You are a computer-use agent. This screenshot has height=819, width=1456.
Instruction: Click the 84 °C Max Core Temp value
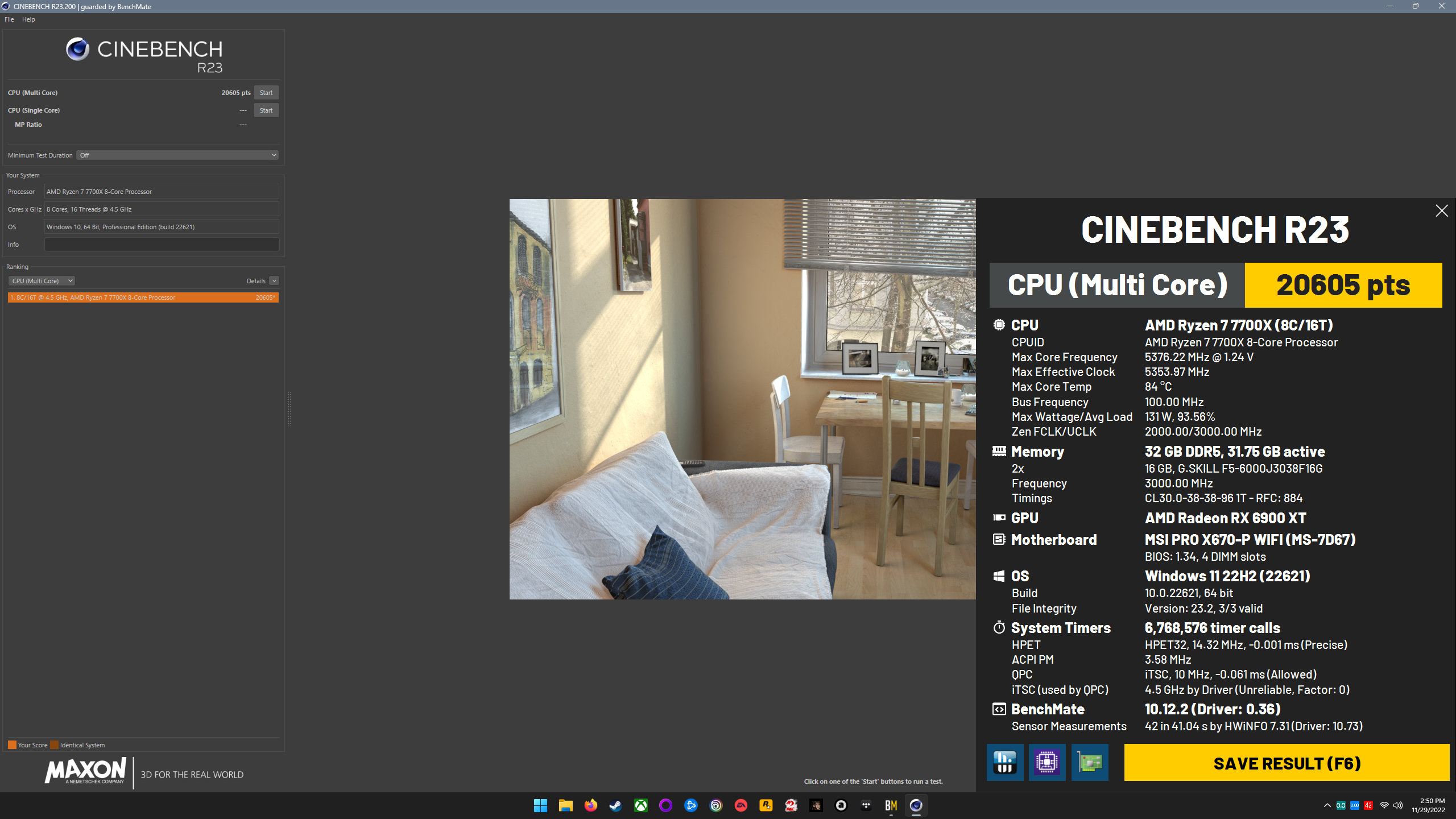[1159, 387]
